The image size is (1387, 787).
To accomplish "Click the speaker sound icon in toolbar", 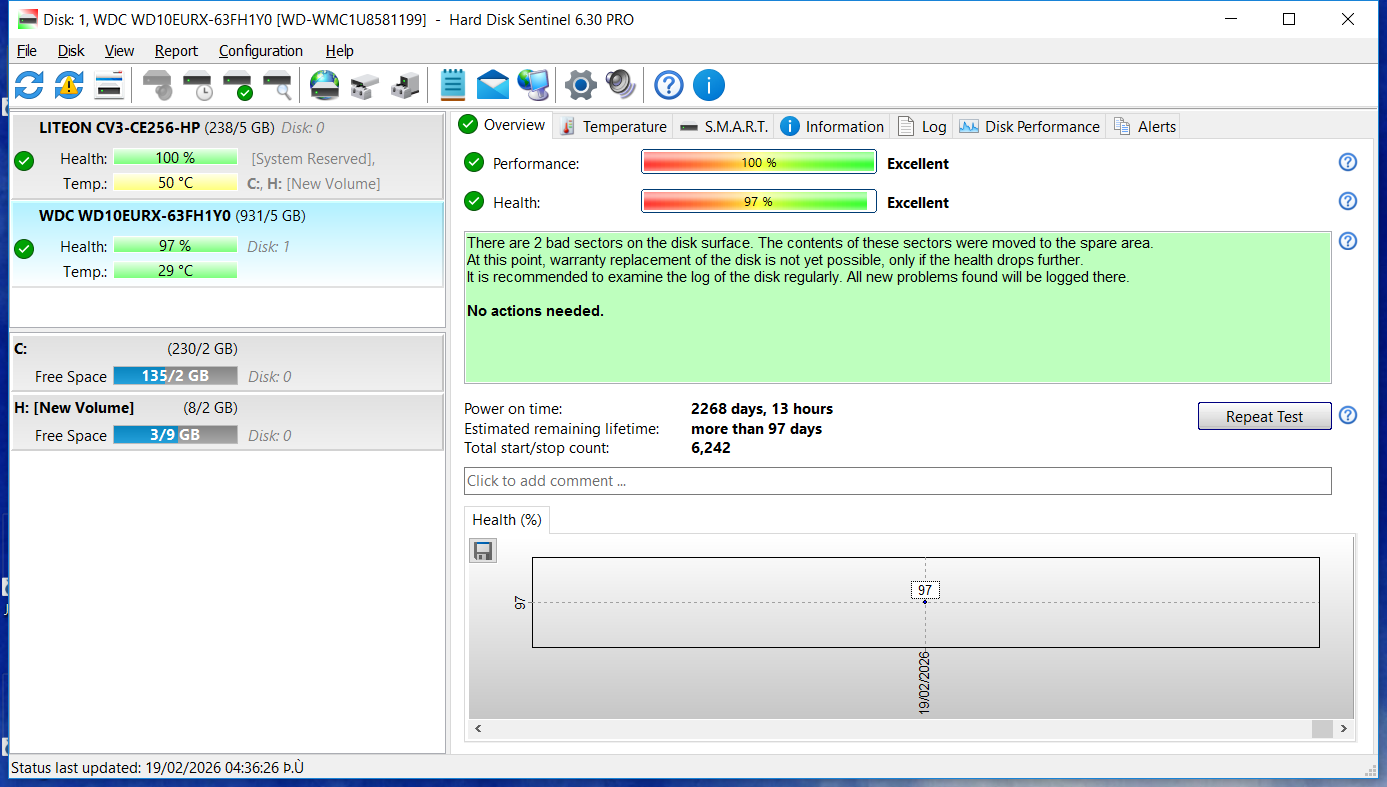I will pyautogui.click(x=620, y=85).
